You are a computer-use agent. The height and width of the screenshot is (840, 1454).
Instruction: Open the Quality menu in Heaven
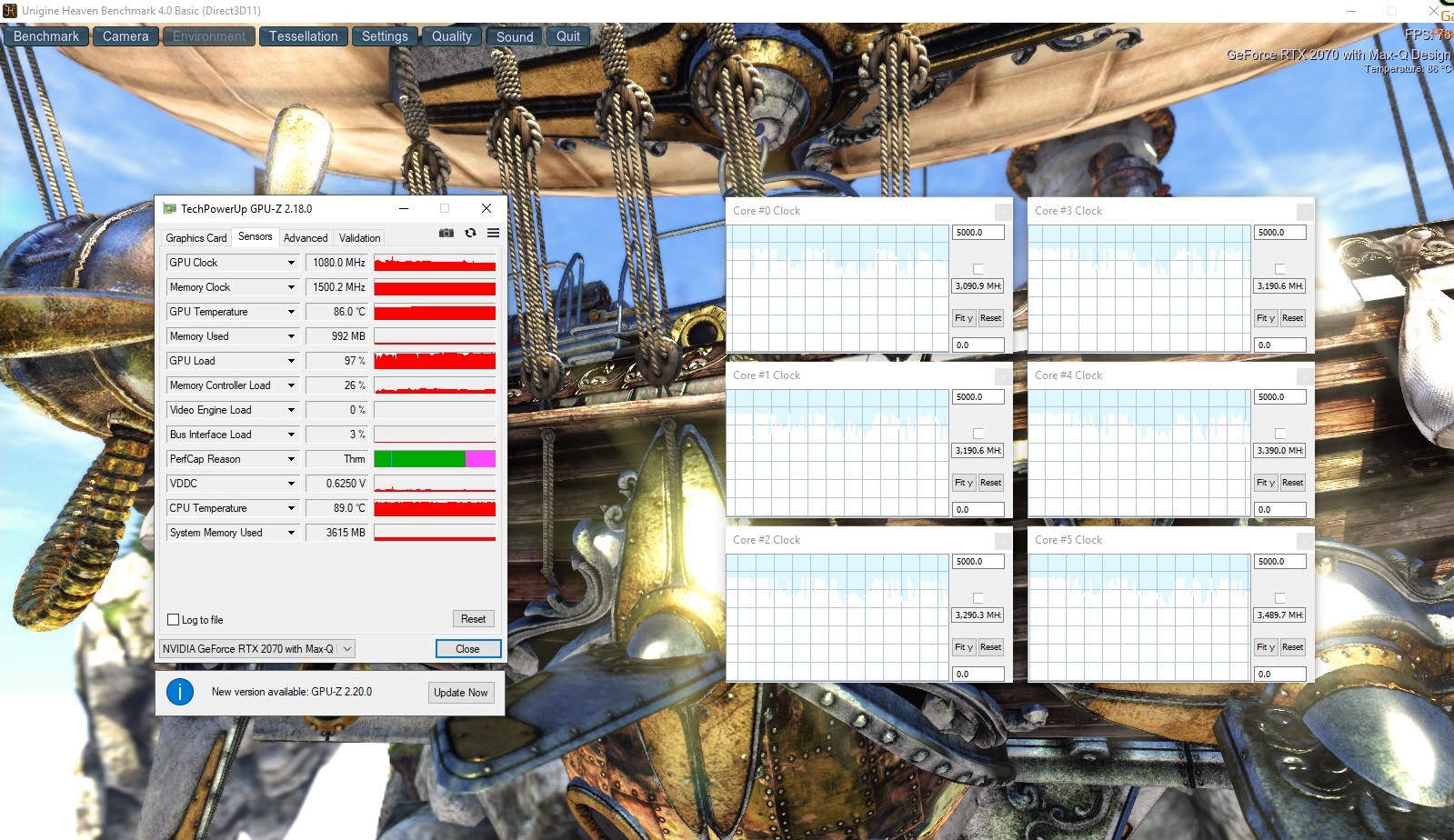pos(452,36)
